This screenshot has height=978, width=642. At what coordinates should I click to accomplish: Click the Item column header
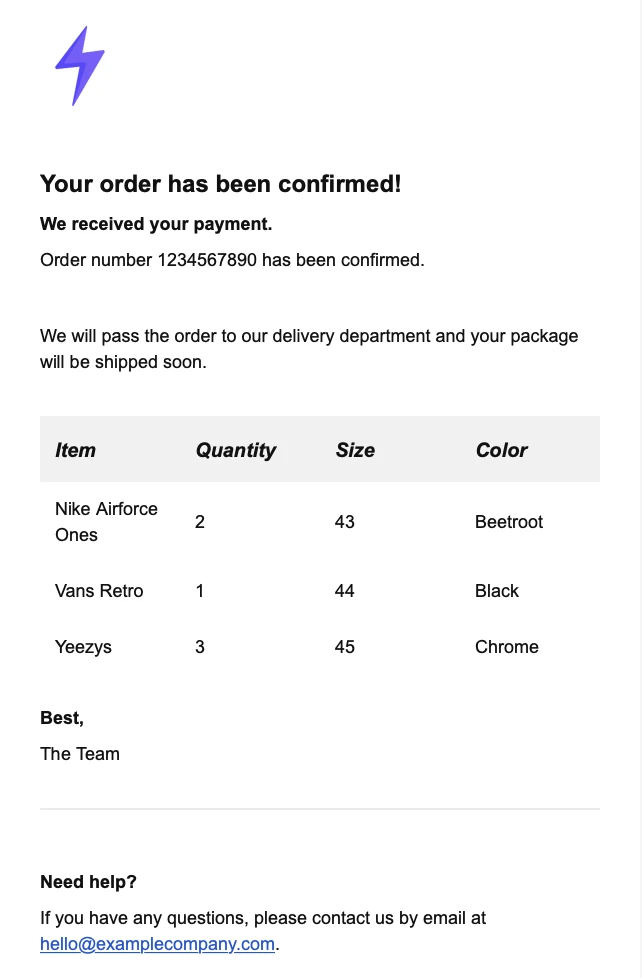click(75, 450)
